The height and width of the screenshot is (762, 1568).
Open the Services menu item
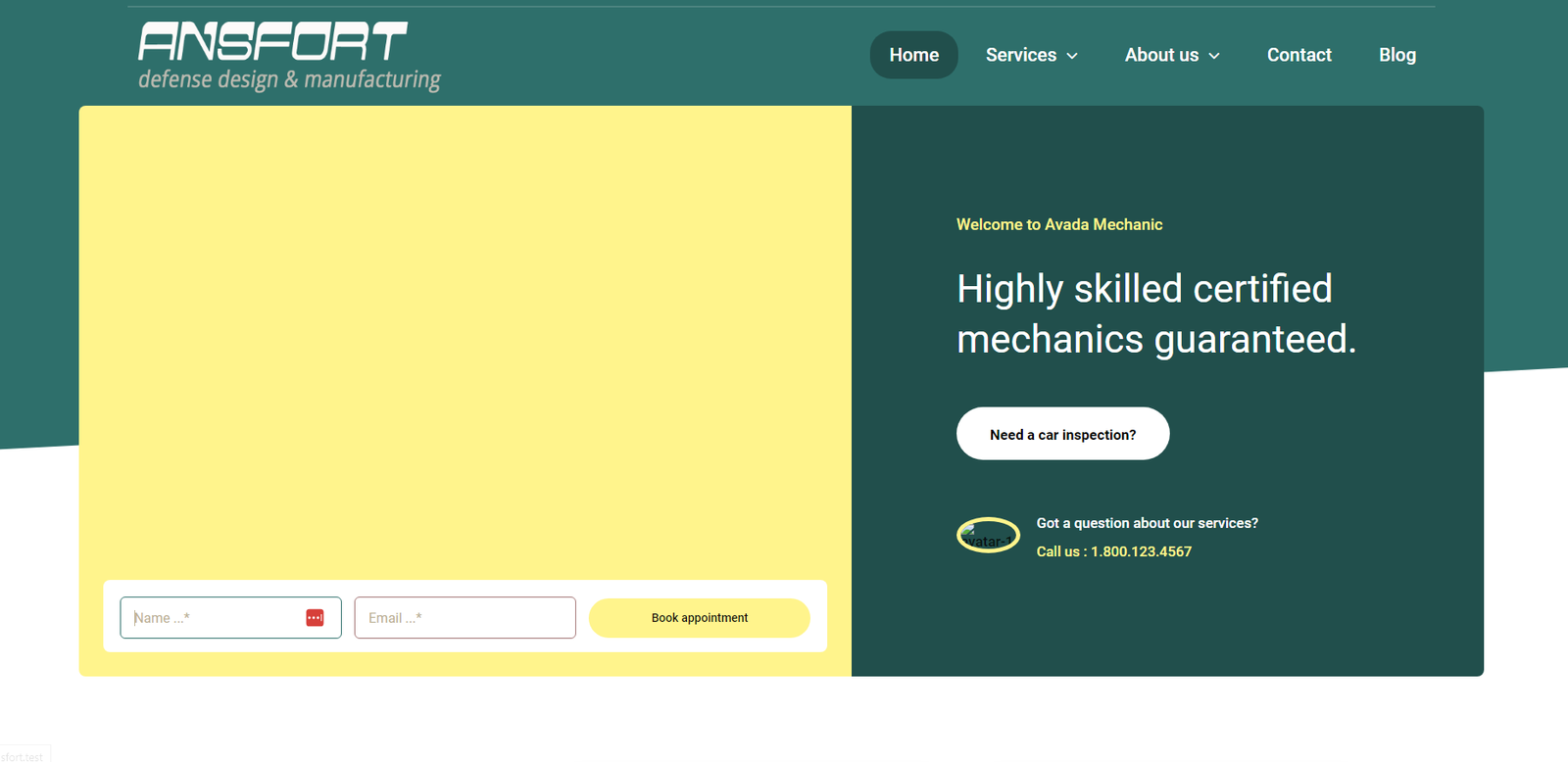click(x=1020, y=55)
